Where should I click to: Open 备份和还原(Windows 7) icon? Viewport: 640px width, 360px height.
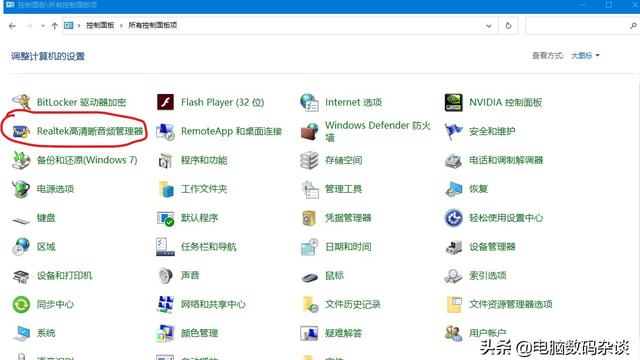(x=21, y=160)
